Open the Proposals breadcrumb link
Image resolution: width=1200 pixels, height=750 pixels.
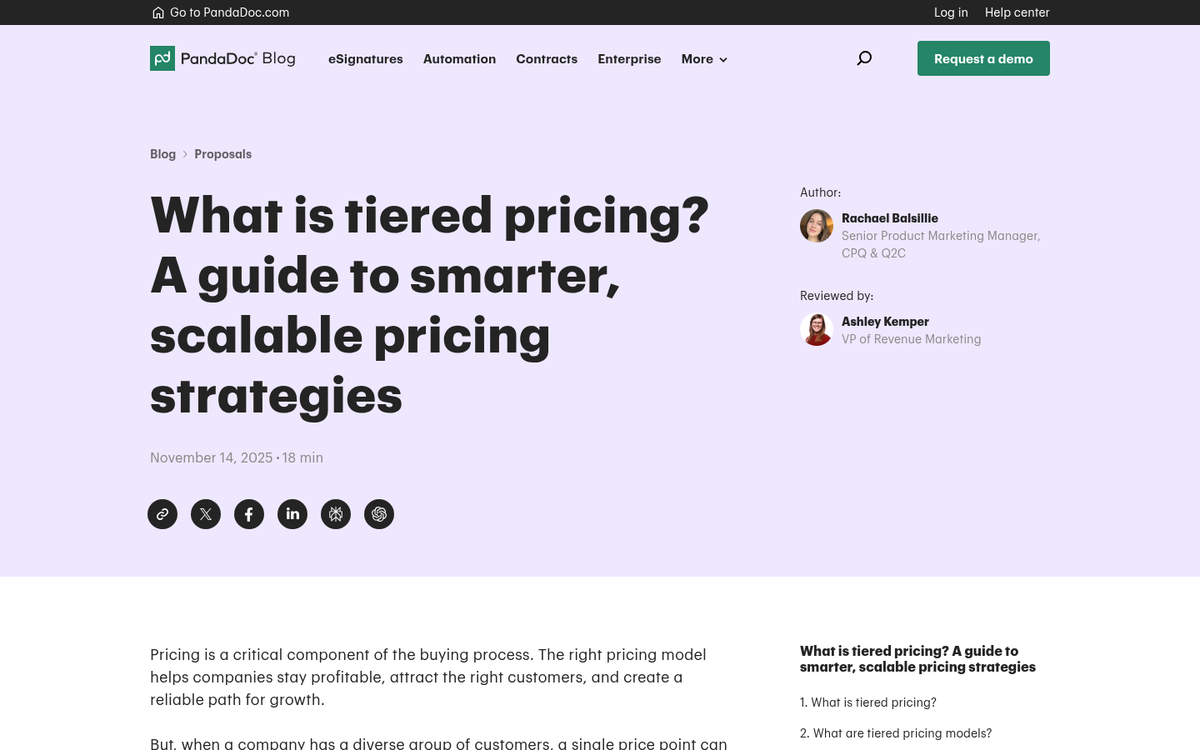tap(222, 154)
